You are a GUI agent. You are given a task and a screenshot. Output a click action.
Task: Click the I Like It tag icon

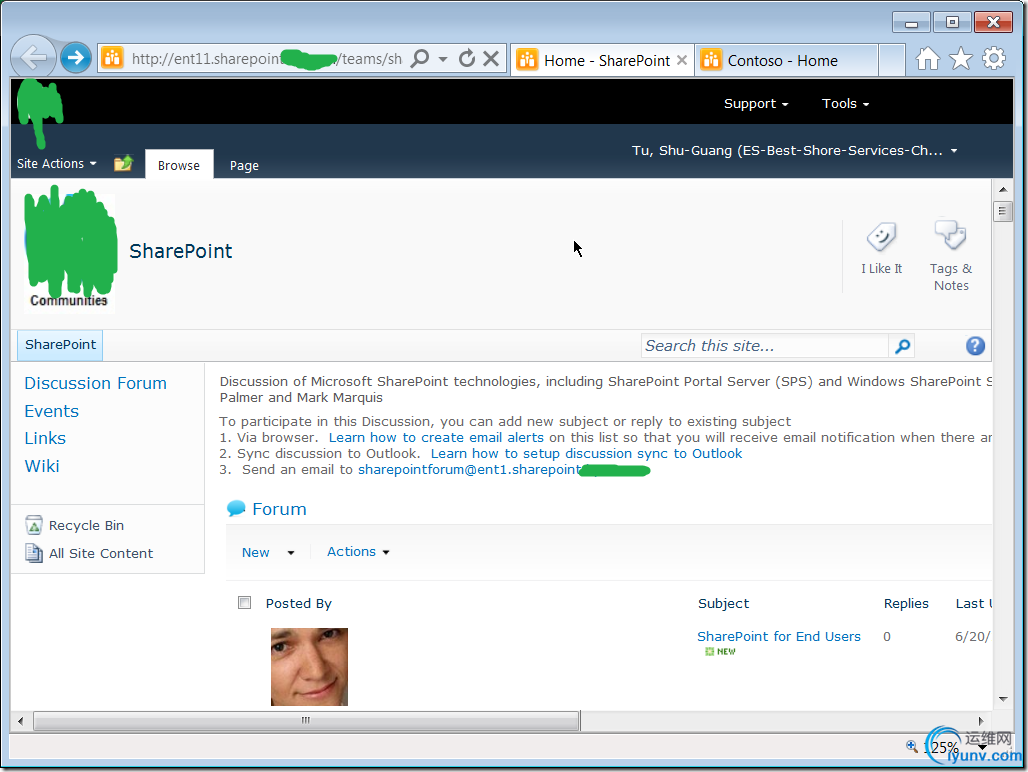881,237
